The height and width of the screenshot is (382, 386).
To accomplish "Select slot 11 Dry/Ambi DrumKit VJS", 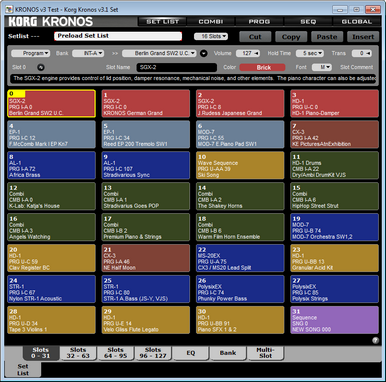I will tap(335, 166).
